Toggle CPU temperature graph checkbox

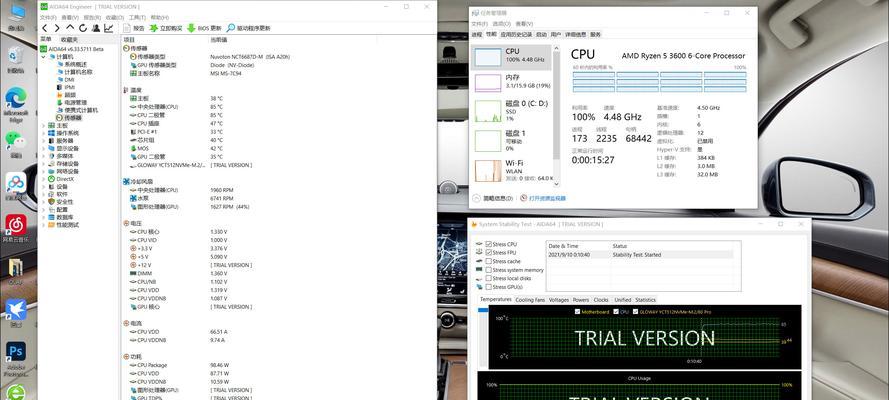pos(616,312)
